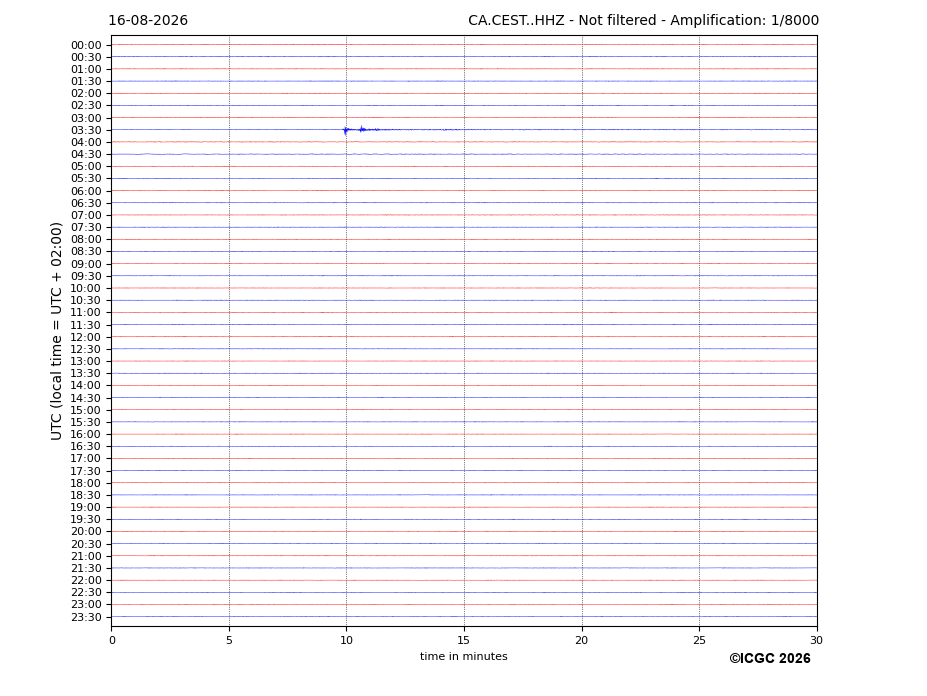
Task: Click the 04:30 time label
Action: tap(86, 154)
